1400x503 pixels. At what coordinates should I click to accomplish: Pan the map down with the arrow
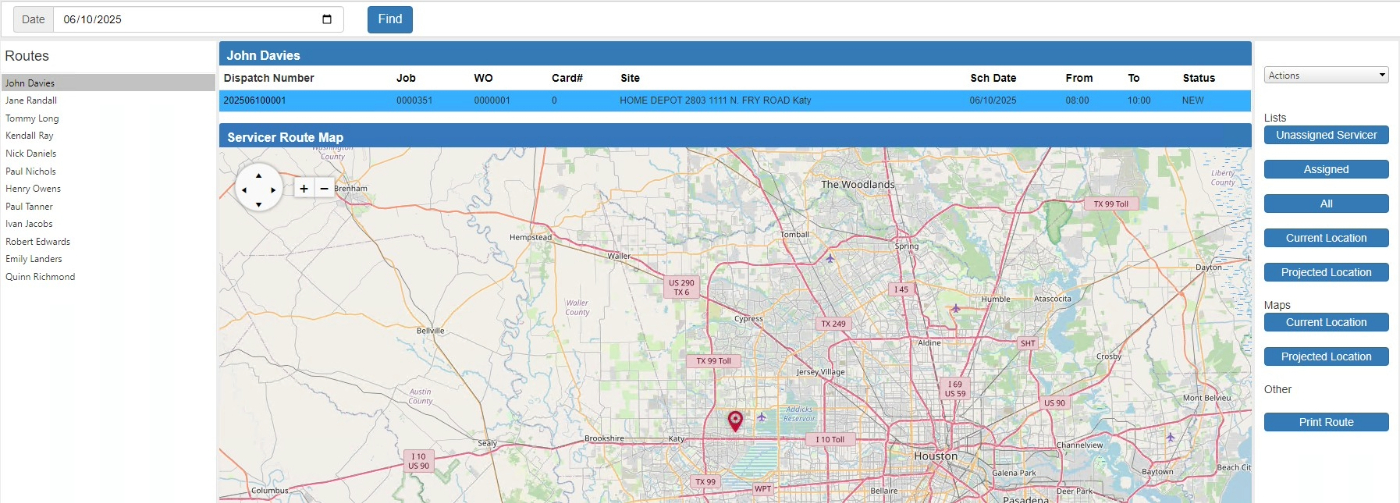(x=259, y=204)
